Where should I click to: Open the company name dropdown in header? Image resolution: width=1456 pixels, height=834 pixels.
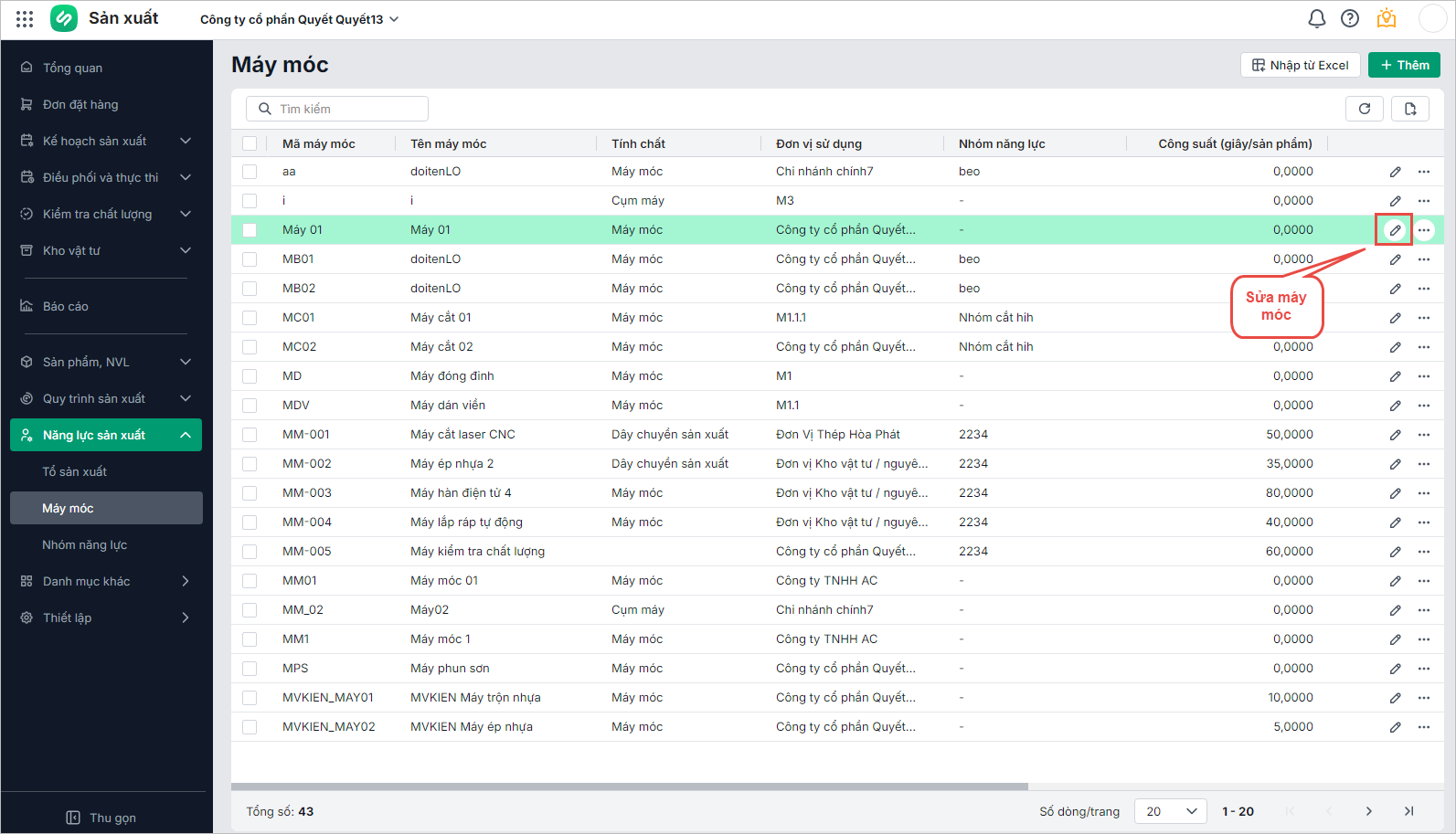pos(299,19)
